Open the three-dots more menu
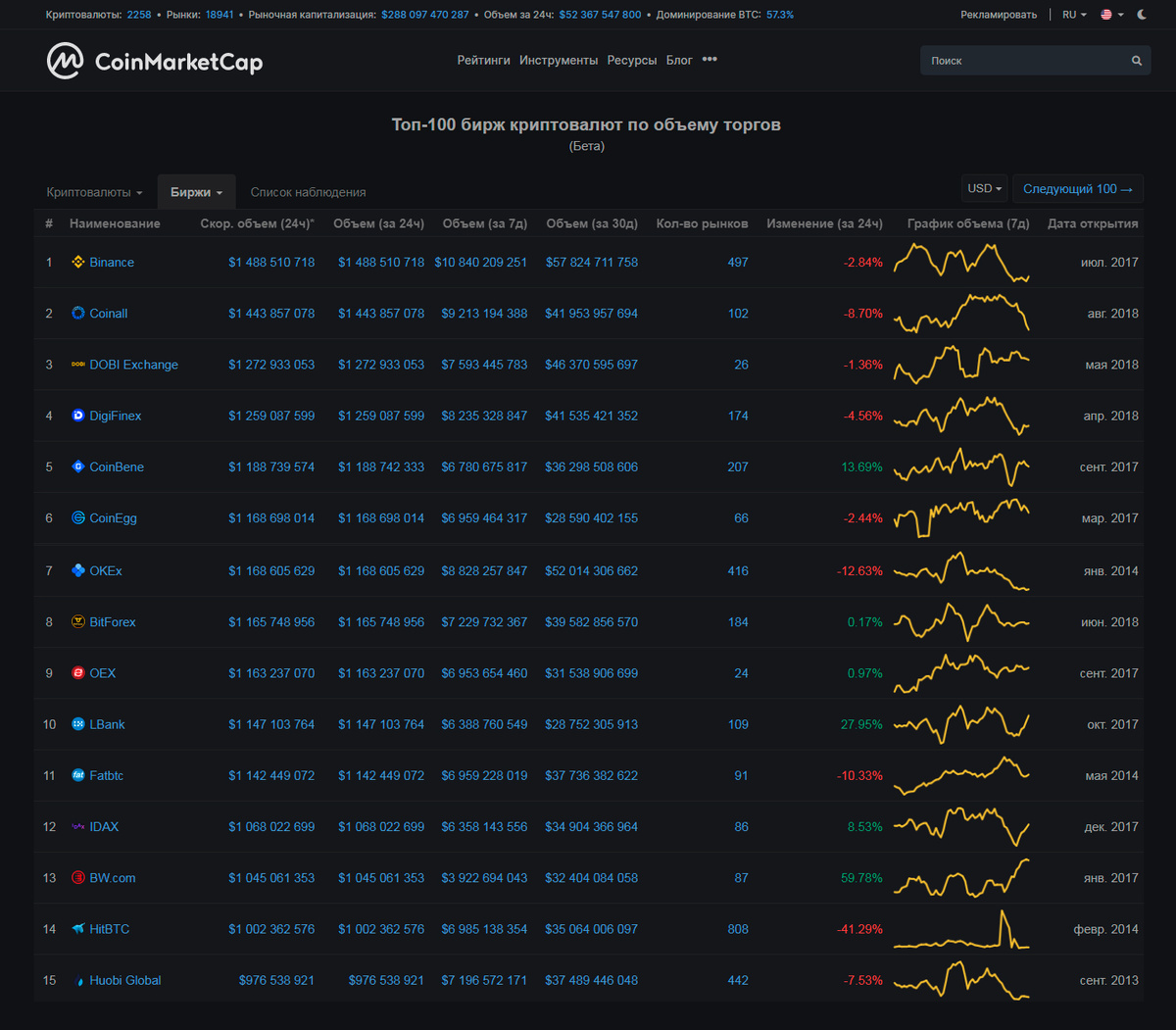 tap(710, 60)
